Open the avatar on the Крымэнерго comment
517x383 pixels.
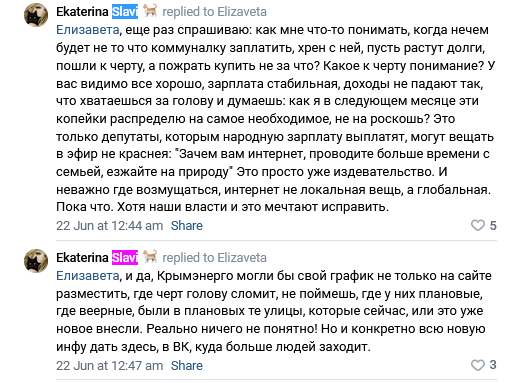(36, 261)
